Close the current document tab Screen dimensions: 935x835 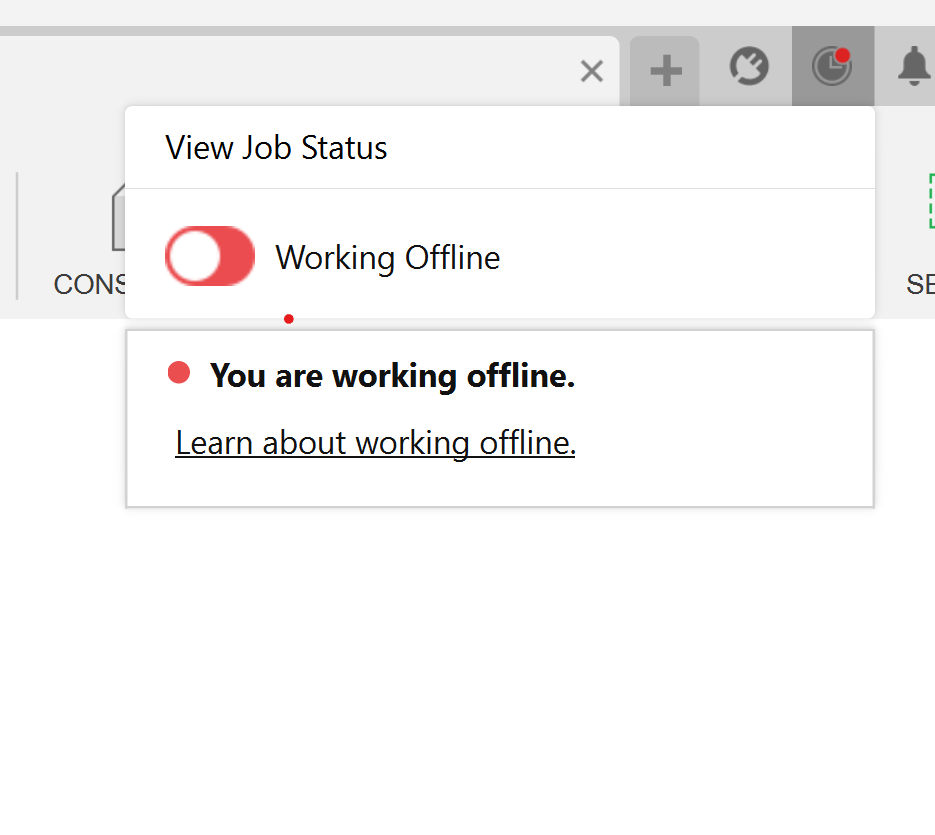(x=592, y=71)
